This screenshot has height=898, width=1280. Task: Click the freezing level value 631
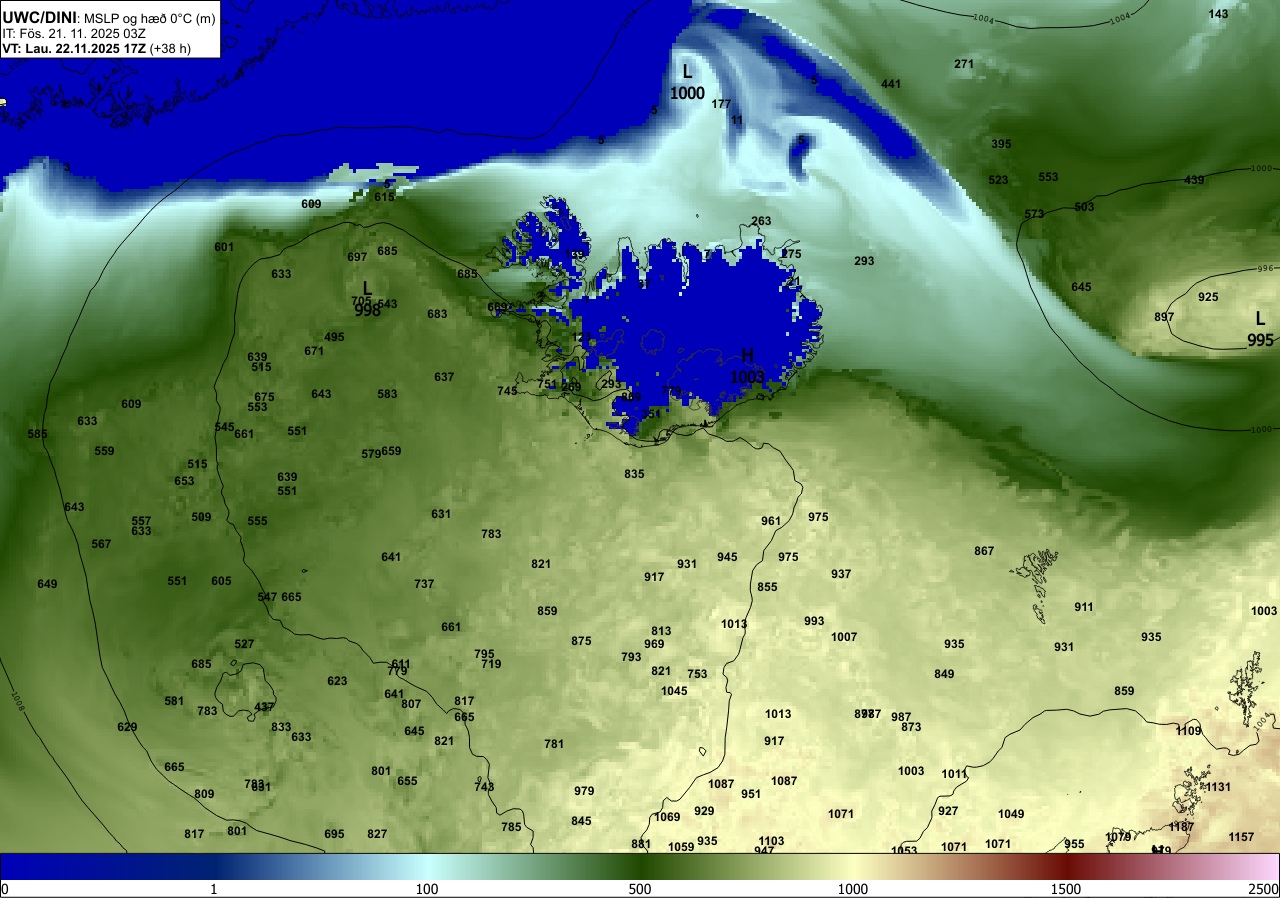441,514
